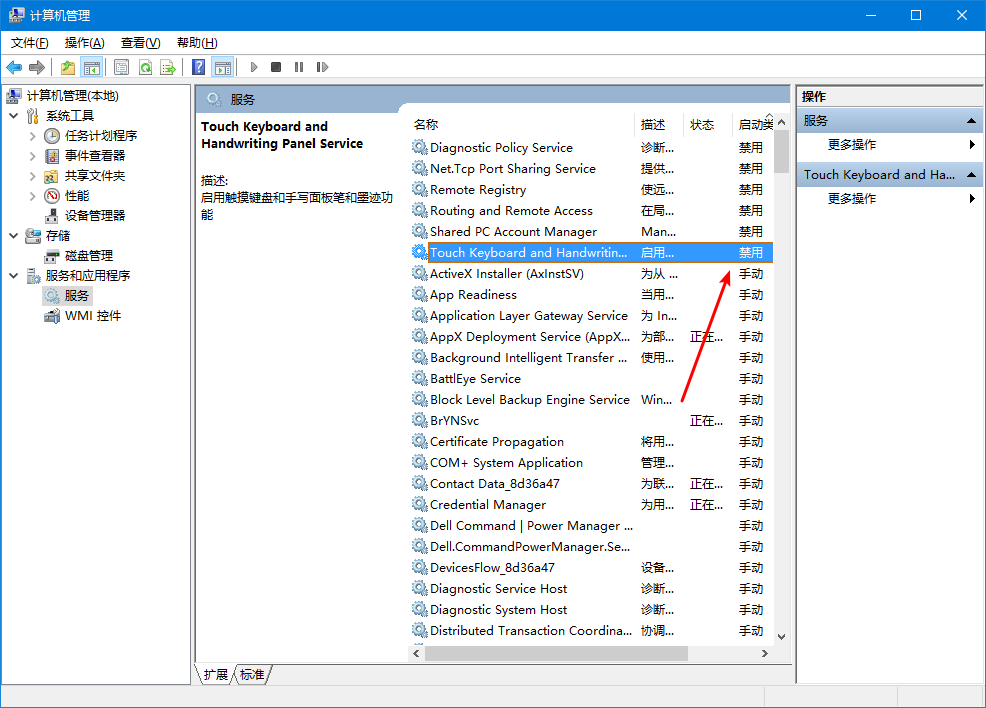The height and width of the screenshot is (708, 986).
Task: Open Help via the blue question-mark icon
Action: pyautogui.click(x=199, y=67)
